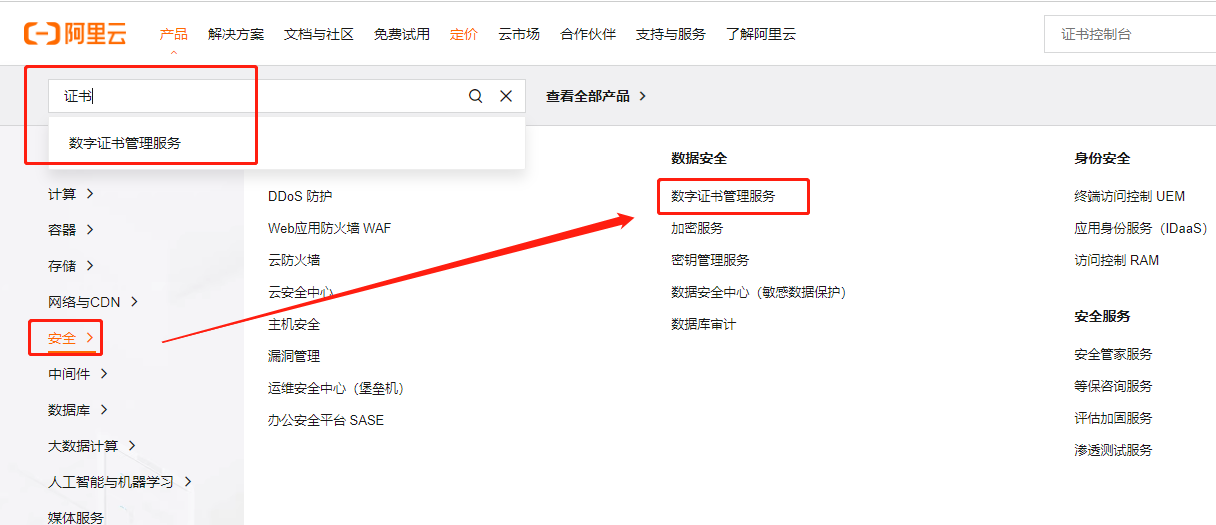The width and height of the screenshot is (1216, 525).
Task: Click the 身份安全 section heading
Action: 1102,158
